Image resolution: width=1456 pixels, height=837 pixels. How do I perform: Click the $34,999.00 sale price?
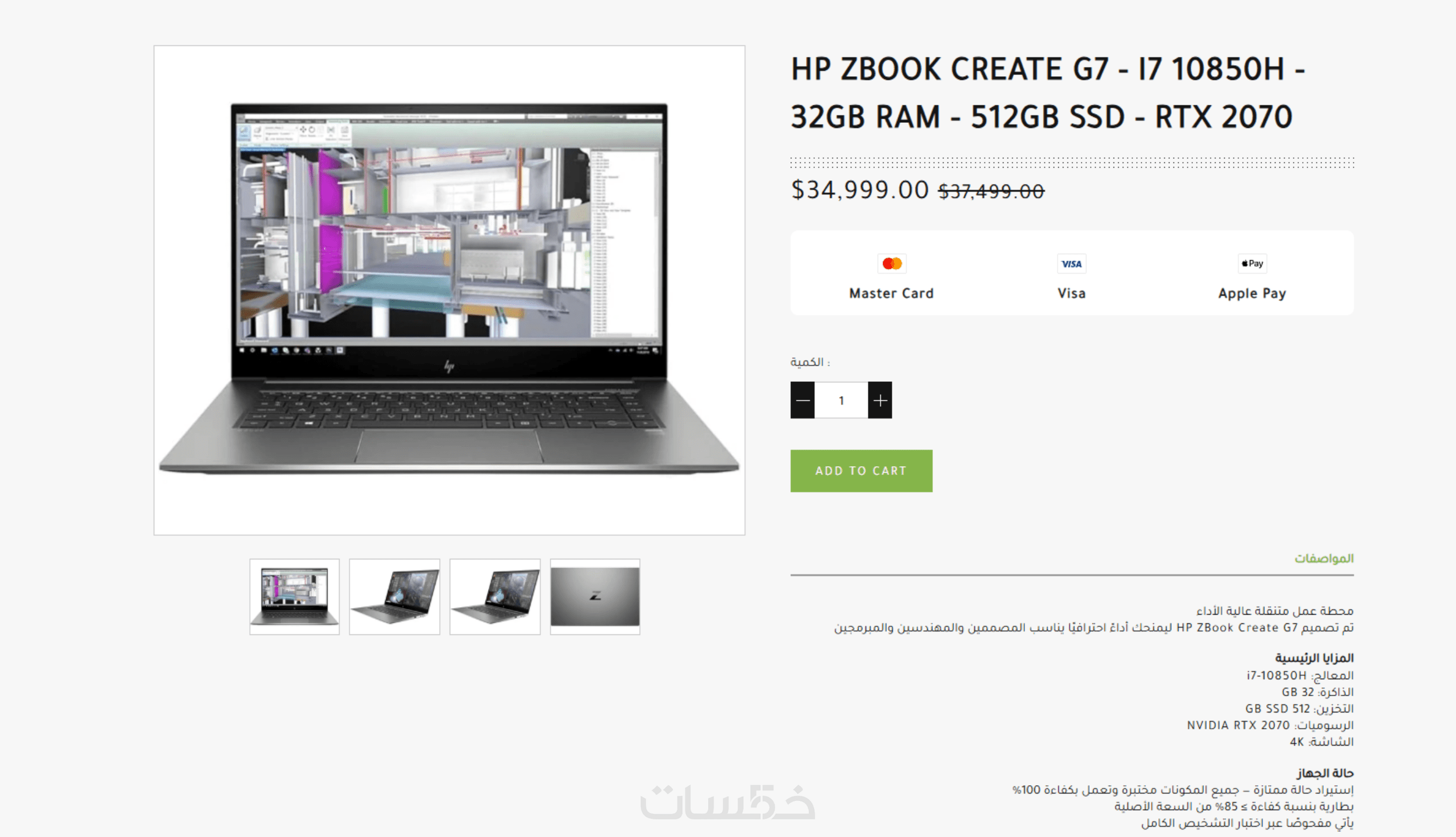pyautogui.click(x=860, y=190)
